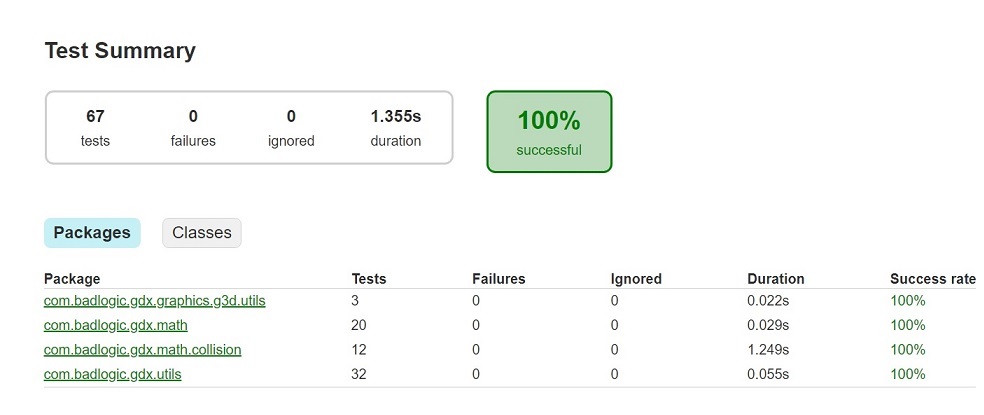Viewport: 984px width, 415px height.
Task: Click the 67 tests summary counter
Action: pos(95,127)
